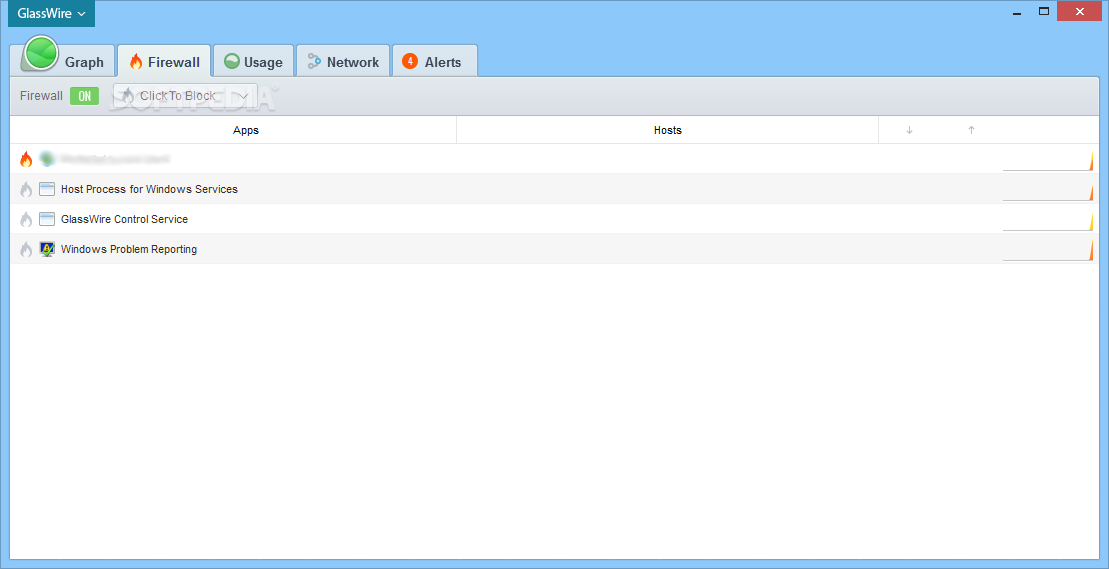Open the GlassWire main menu dropdown
Viewport: 1109px width, 569px height.
point(51,13)
